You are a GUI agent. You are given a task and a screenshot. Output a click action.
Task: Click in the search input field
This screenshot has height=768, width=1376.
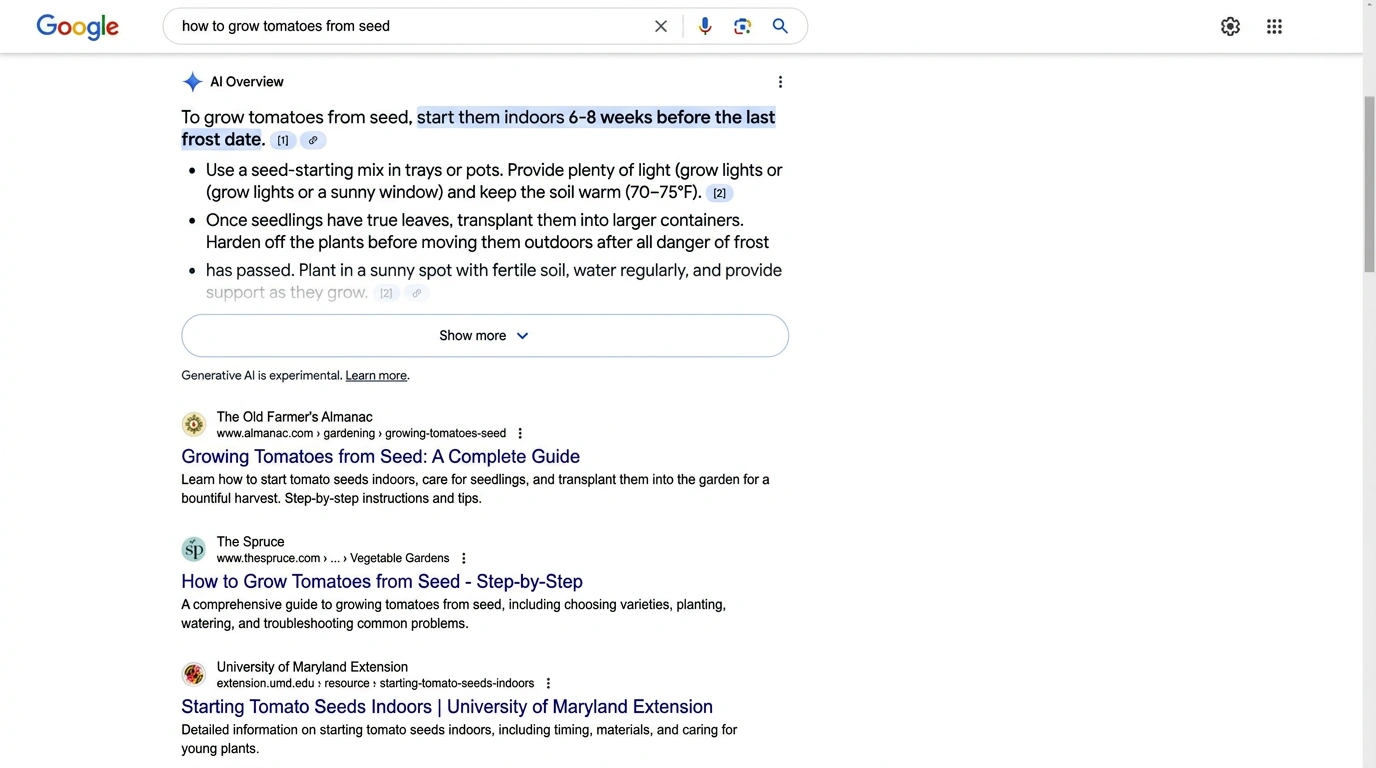tap(410, 27)
